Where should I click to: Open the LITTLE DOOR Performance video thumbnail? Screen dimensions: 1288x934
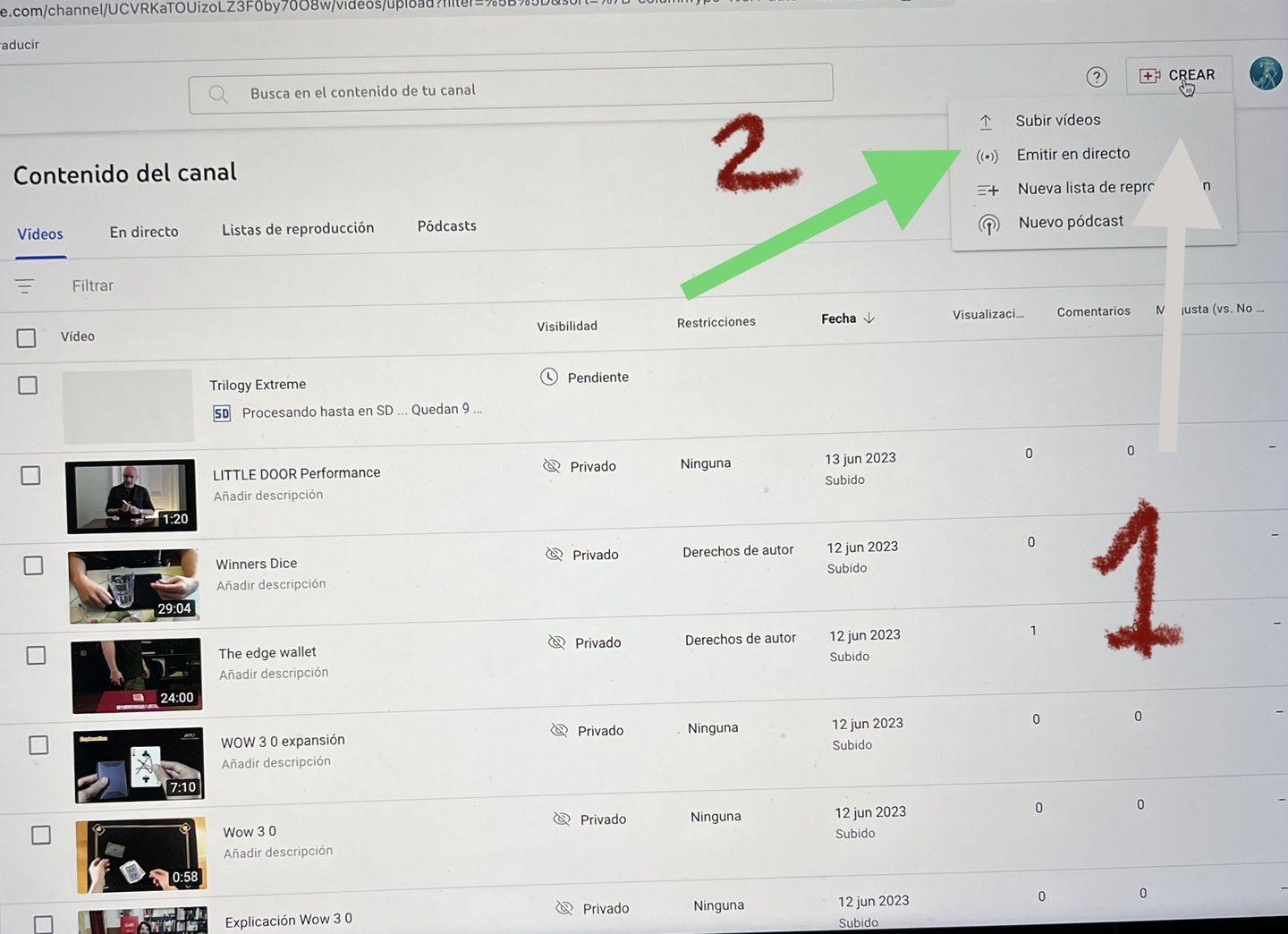point(131,496)
